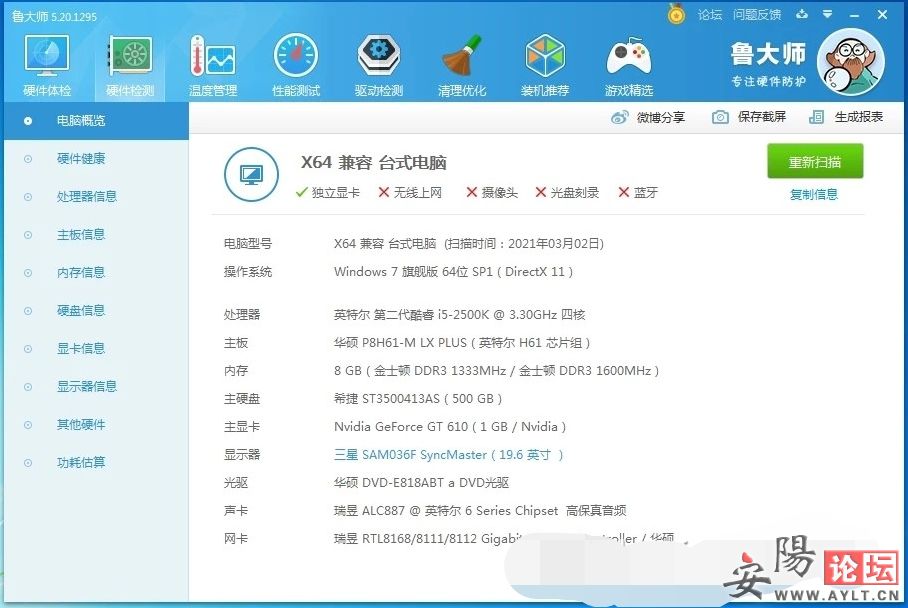Click the 瑞昱 RTL8168/8111/8112 network card value
The height and width of the screenshot is (608, 908).
point(504,539)
